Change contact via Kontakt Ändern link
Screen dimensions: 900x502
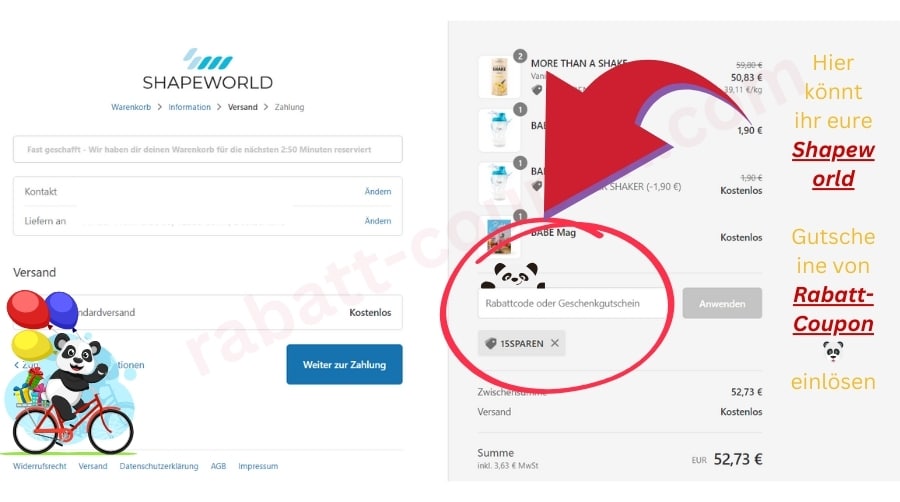click(378, 192)
